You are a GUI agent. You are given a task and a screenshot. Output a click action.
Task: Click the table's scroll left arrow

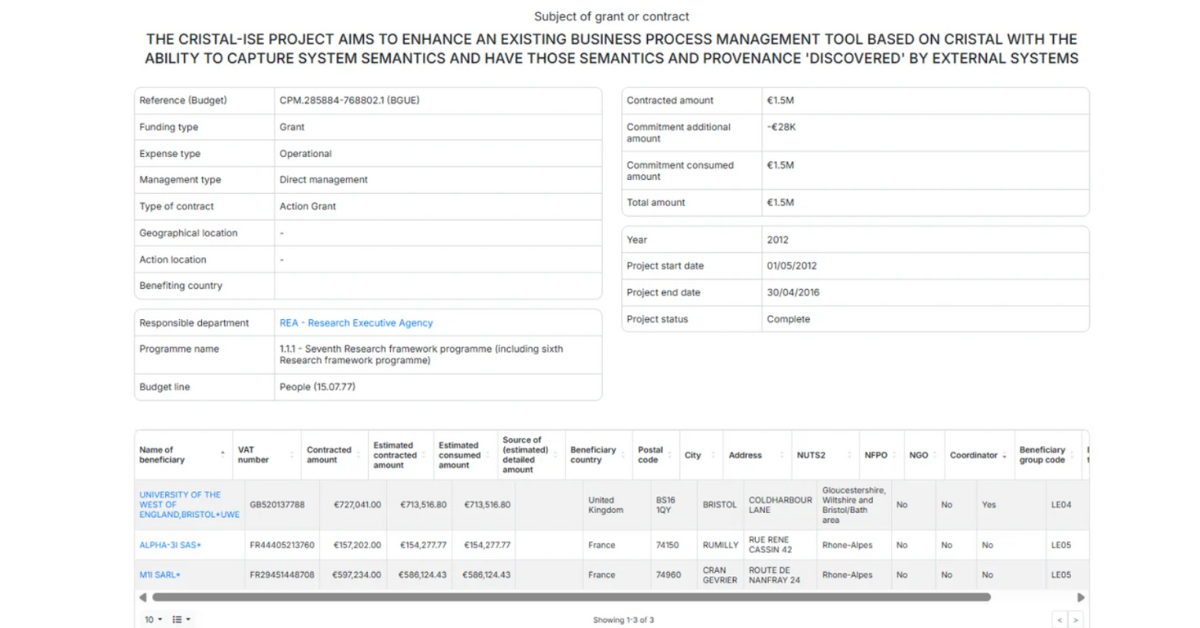(142, 597)
